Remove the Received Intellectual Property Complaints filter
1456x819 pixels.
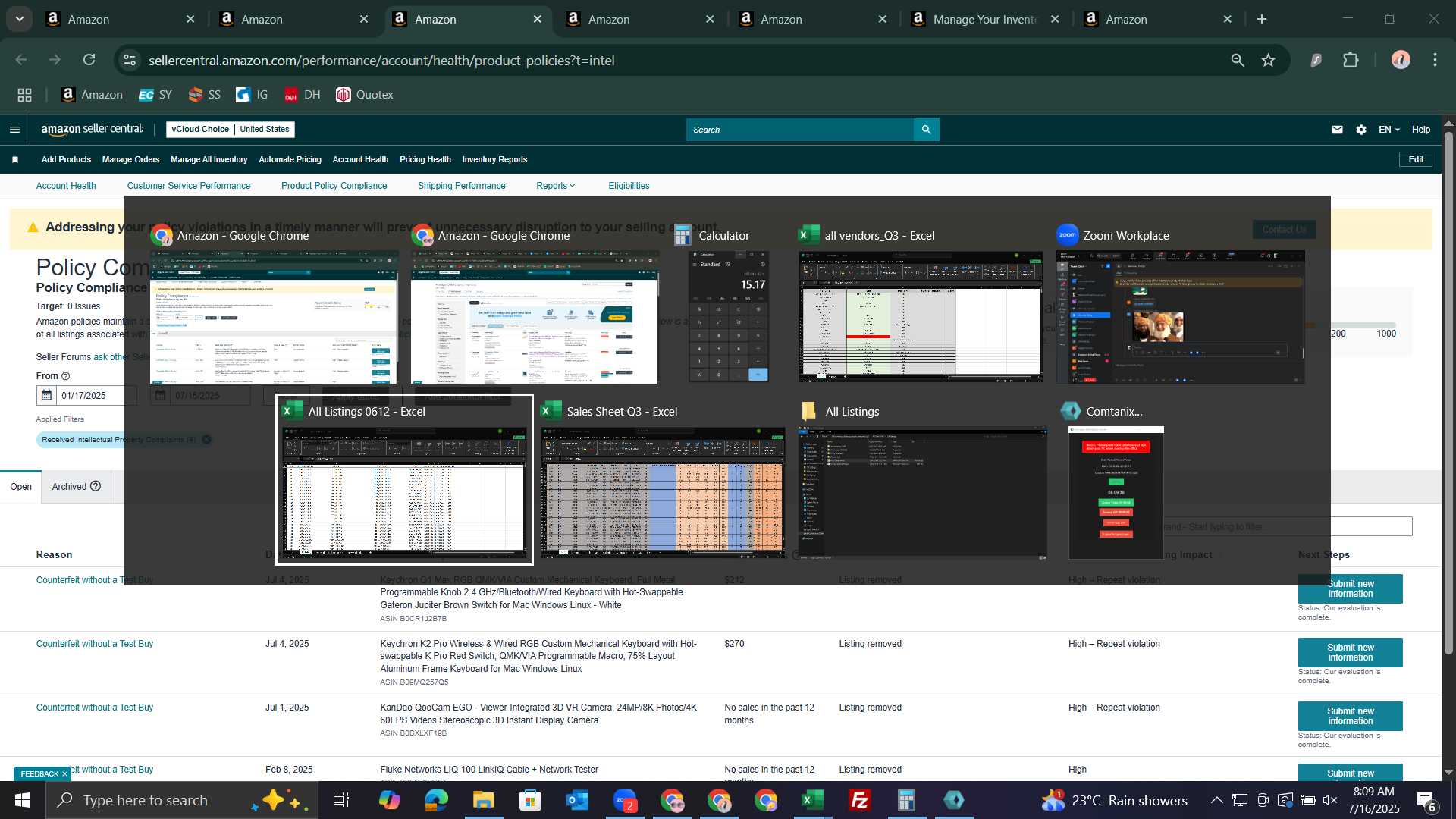pyautogui.click(x=206, y=439)
